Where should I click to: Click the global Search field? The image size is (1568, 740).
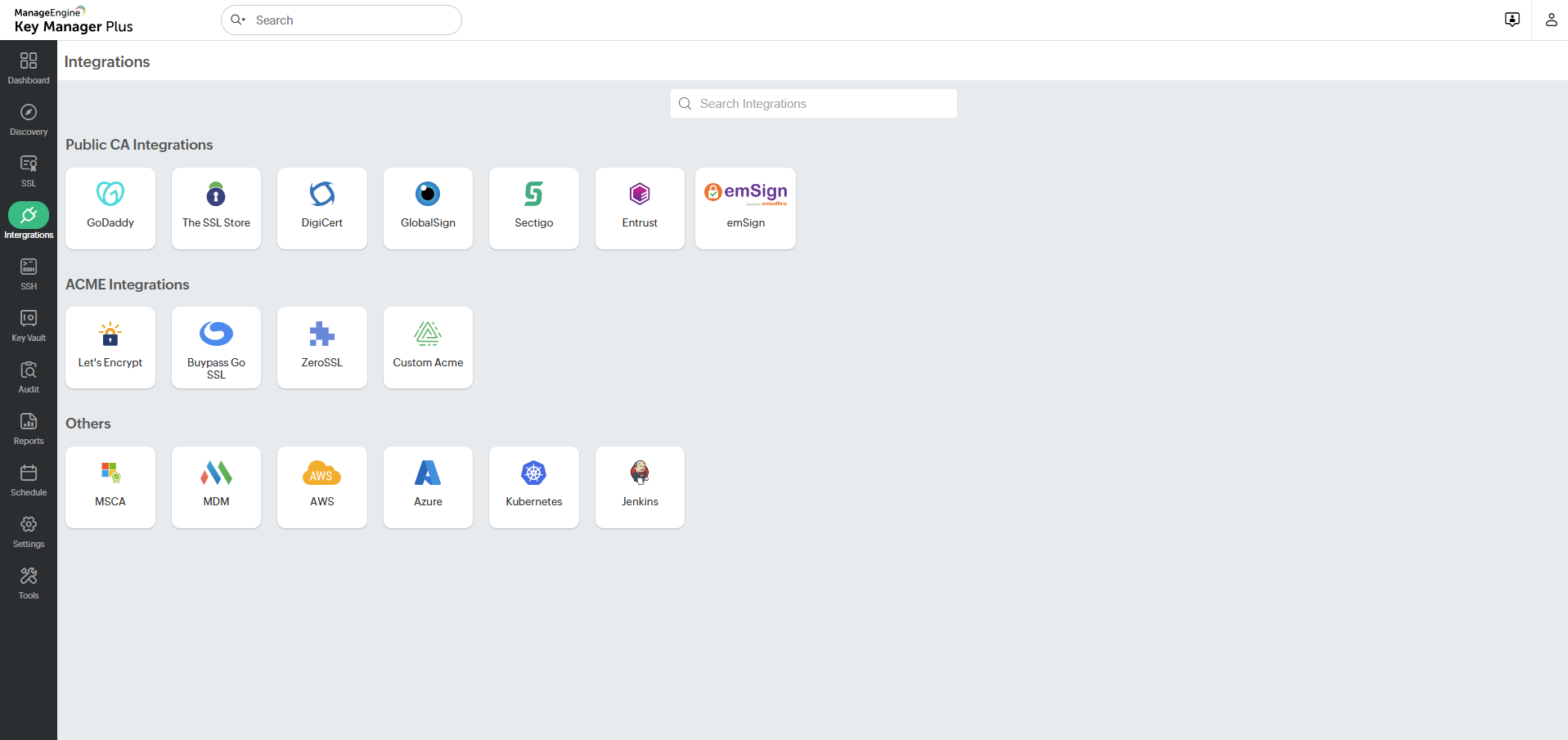tap(341, 20)
